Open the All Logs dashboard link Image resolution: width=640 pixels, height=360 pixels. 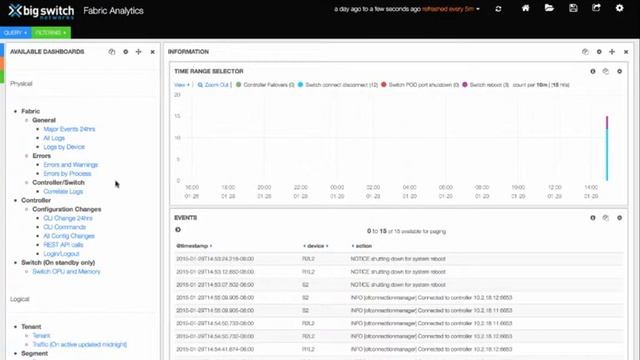(54, 138)
